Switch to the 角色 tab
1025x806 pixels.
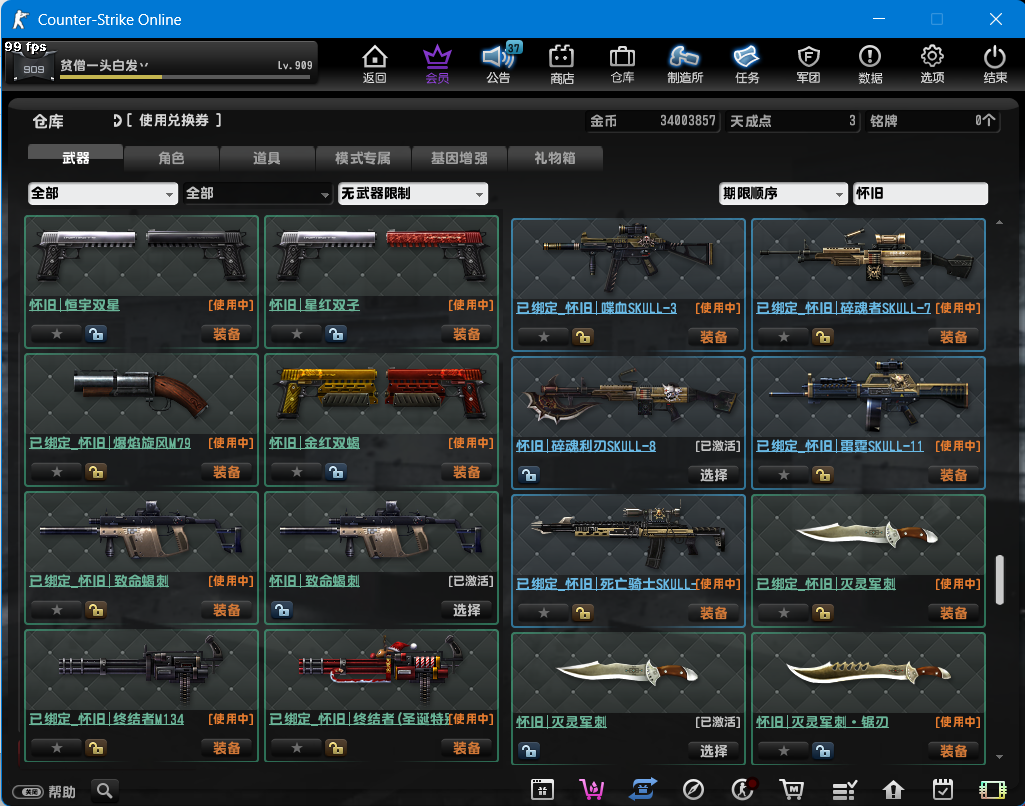coord(171,158)
